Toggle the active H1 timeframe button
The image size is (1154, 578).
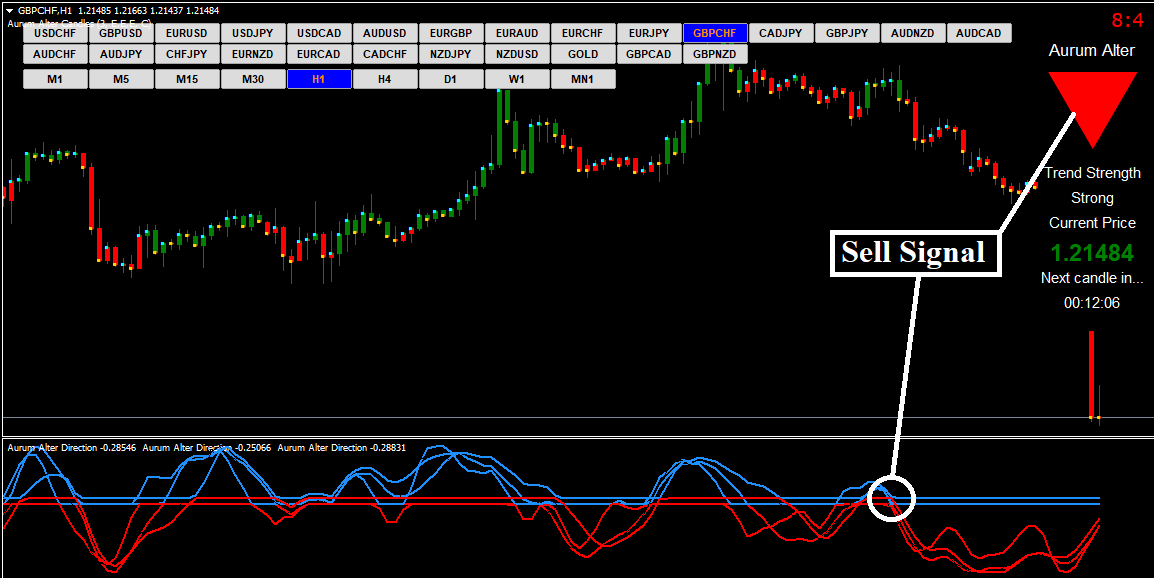[319, 79]
